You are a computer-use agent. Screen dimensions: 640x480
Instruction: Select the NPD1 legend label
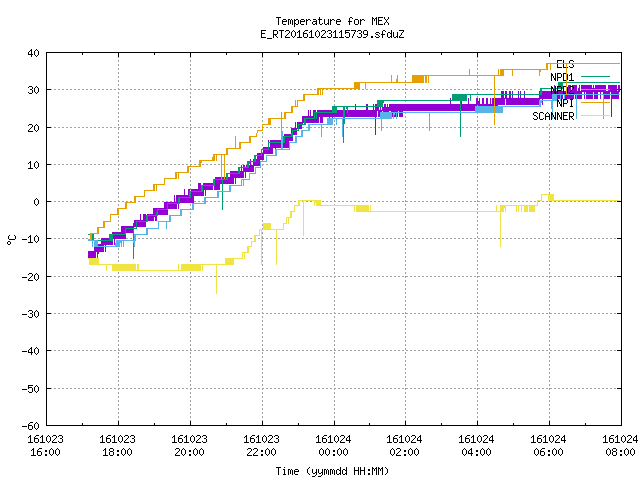[562, 77]
